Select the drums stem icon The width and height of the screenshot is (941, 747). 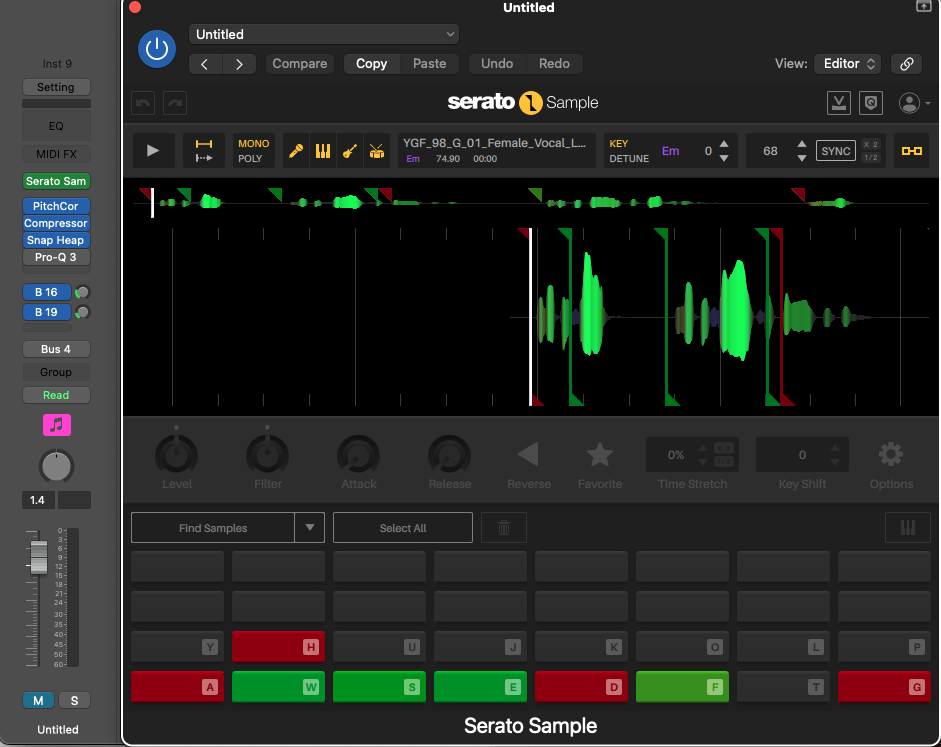(x=377, y=151)
